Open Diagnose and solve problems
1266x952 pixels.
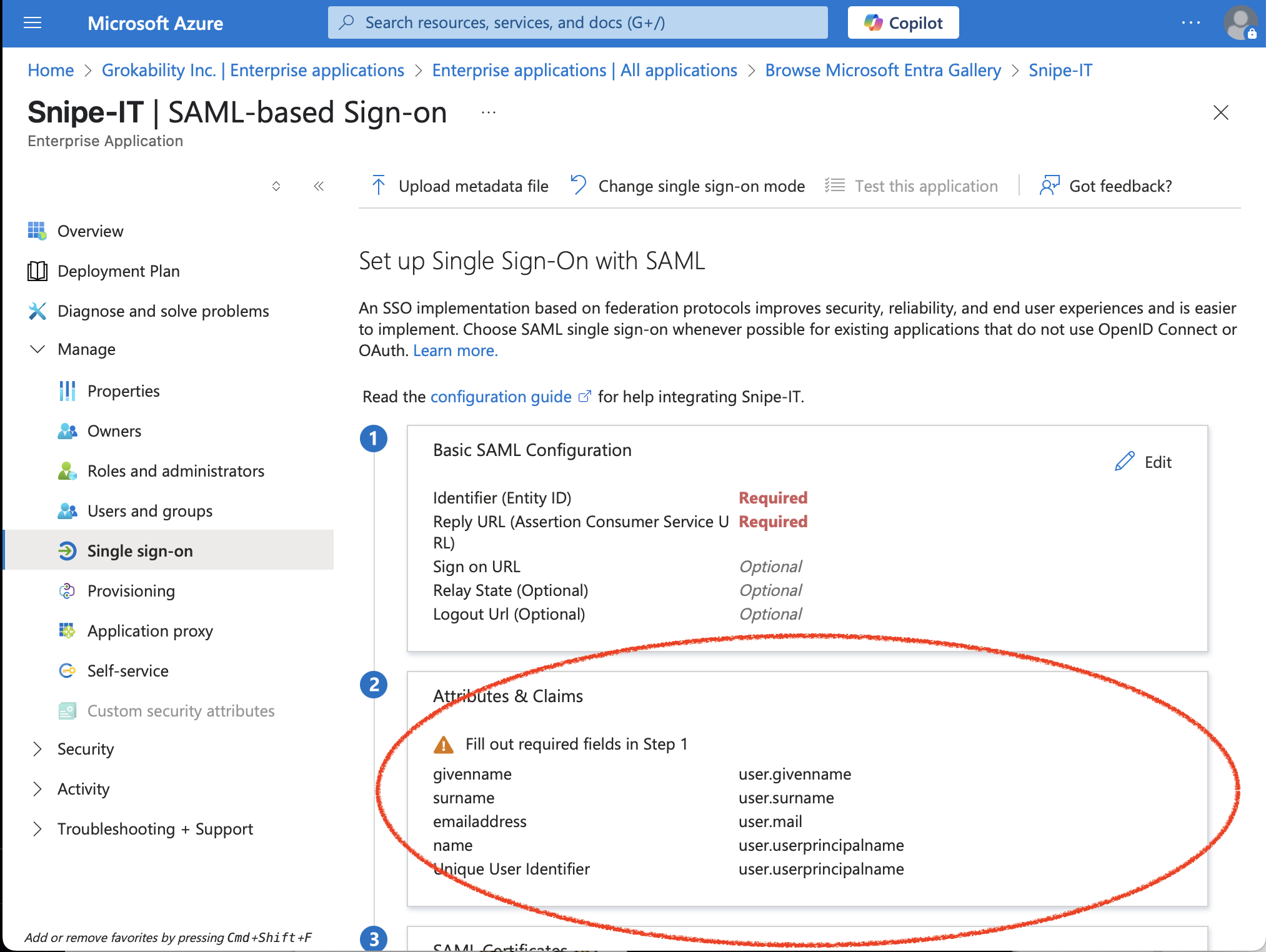pos(163,311)
